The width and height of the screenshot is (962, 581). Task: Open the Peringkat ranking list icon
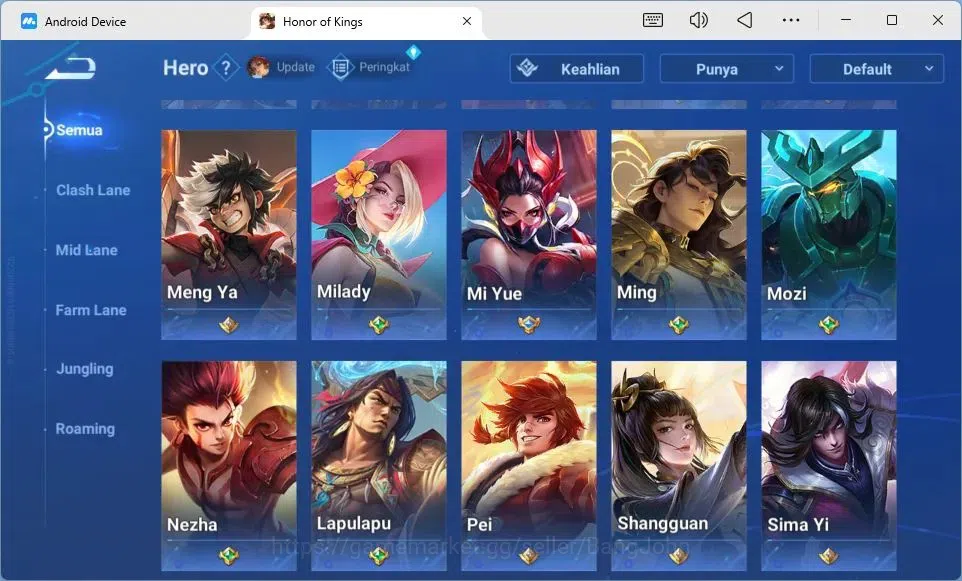(x=341, y=67)
